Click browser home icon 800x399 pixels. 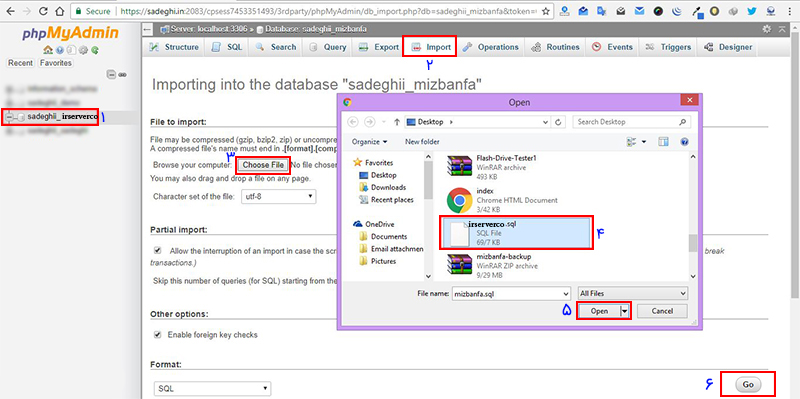click(x=59, y=11)
